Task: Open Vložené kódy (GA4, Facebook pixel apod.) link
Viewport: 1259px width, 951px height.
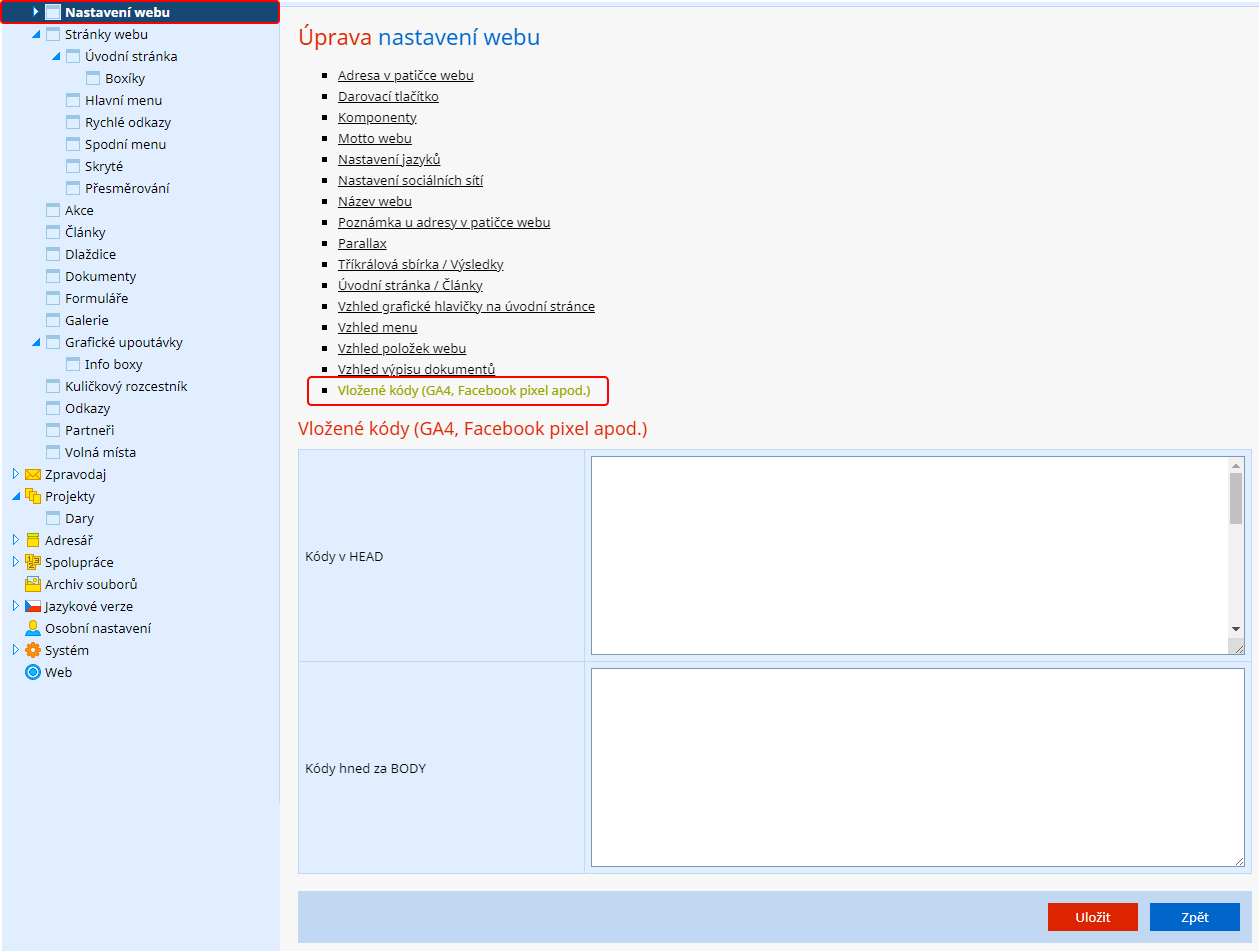Action: tap(464, 390)
